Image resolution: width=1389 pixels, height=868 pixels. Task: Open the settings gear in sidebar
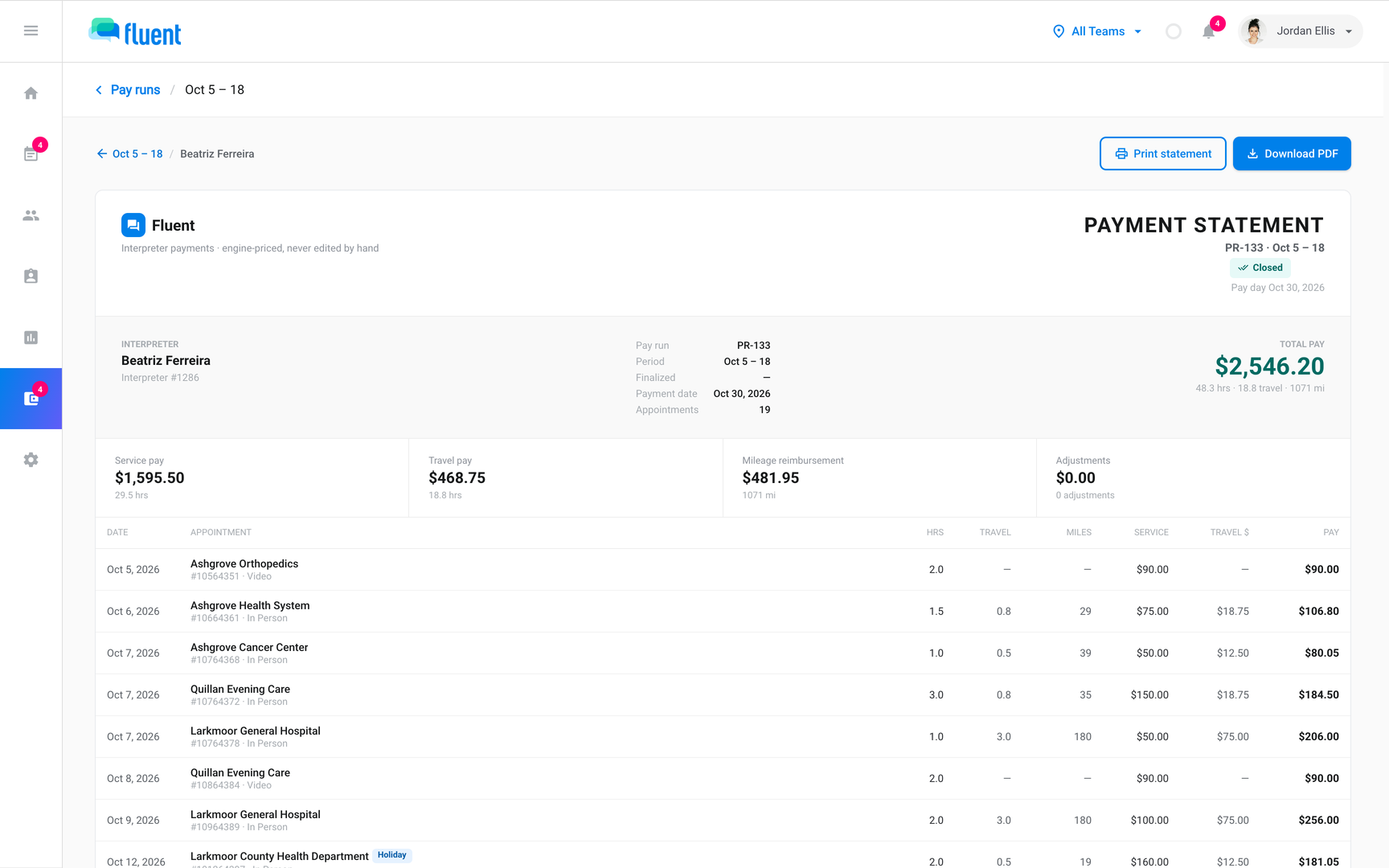click(x=31, y=460)
